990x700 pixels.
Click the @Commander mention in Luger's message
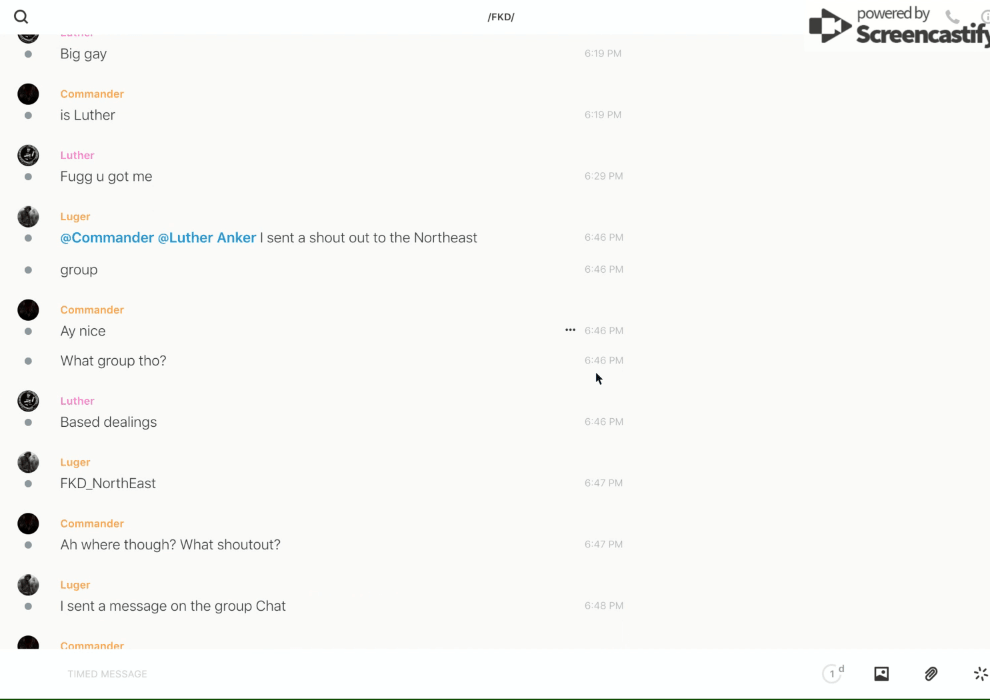107,238
